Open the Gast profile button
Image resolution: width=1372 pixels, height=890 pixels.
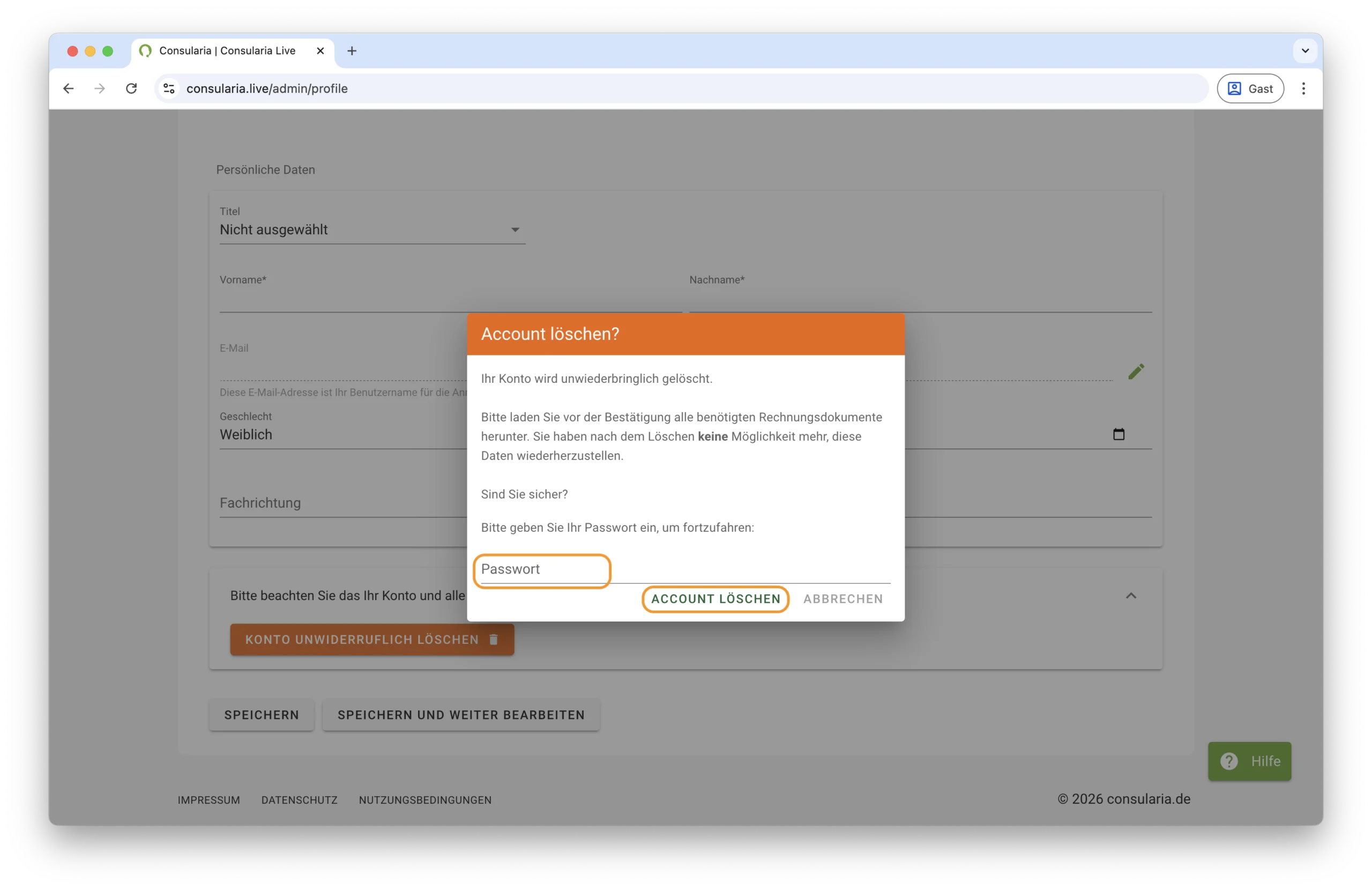[x=1250, y=88]
